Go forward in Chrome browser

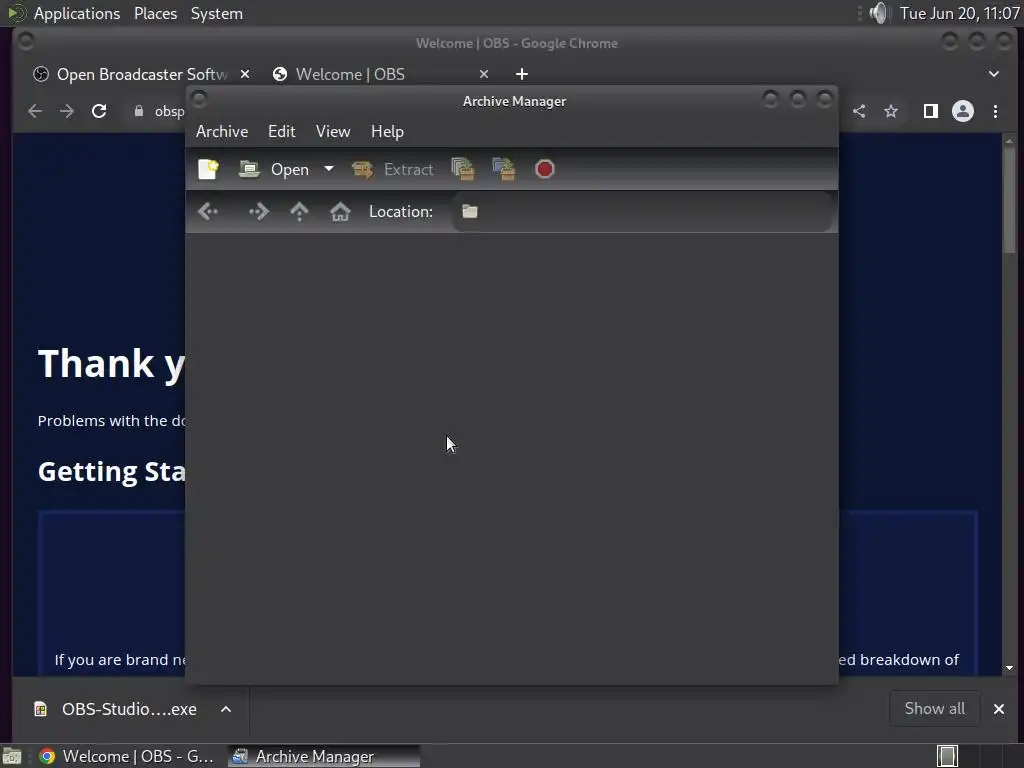coord(67,112)
